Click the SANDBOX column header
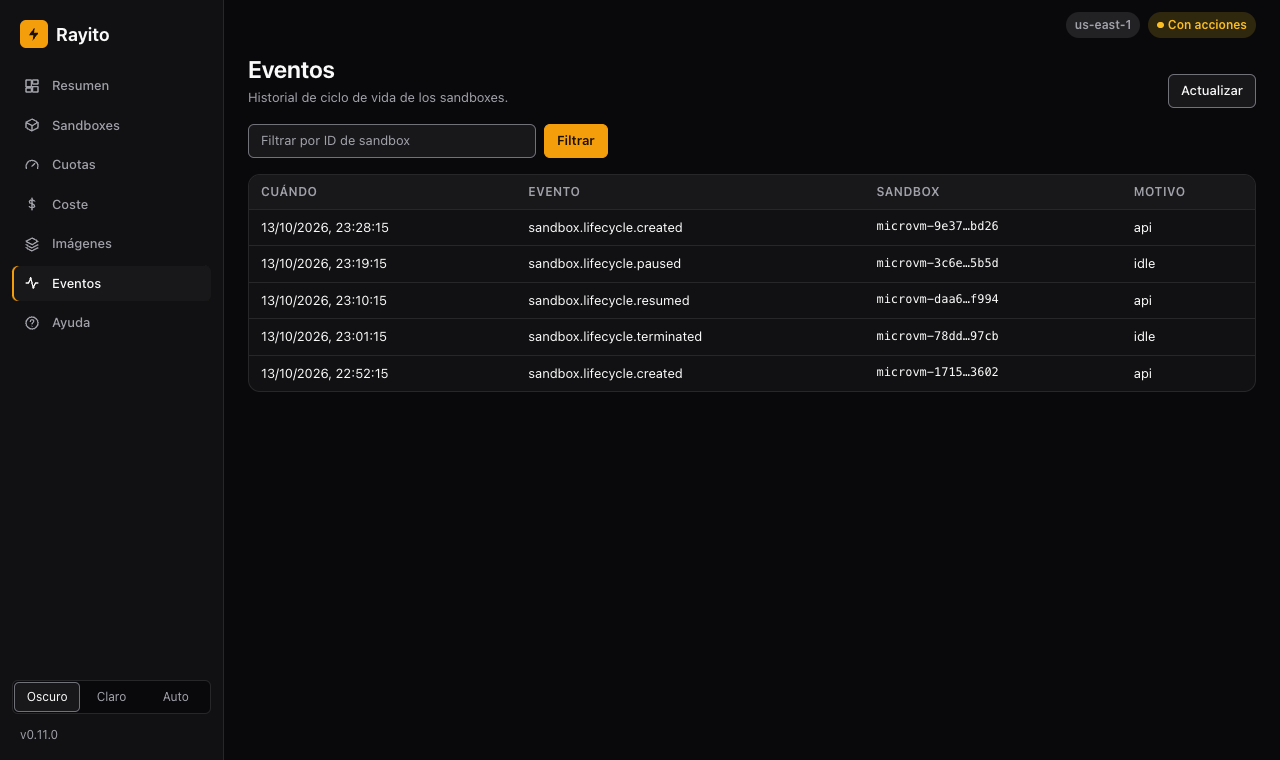Image resolution: width=1280 pixels, height=760 pixels. tap(908, 192)
